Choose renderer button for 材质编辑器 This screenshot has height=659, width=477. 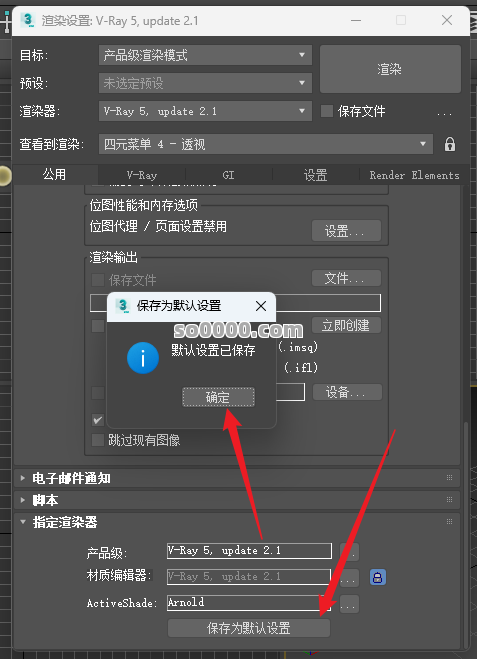[x=350, y=579]
